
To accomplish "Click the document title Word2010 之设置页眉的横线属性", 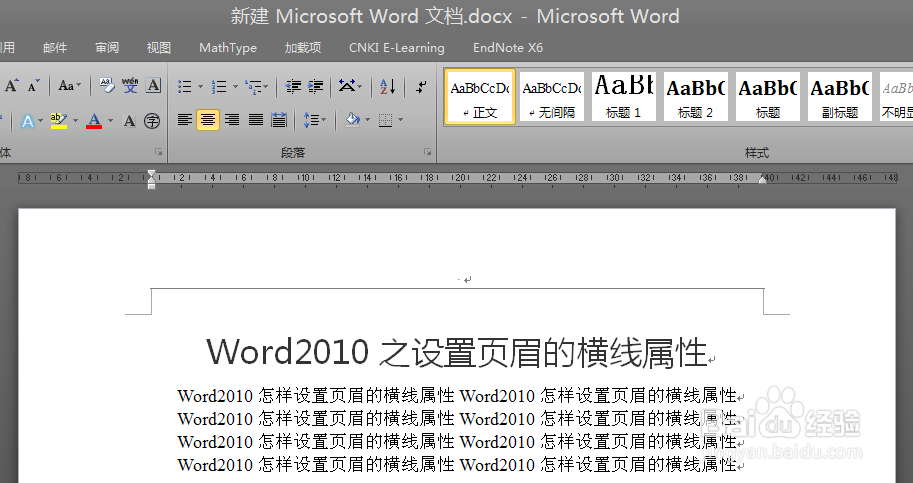I will (x=457, y=352).
